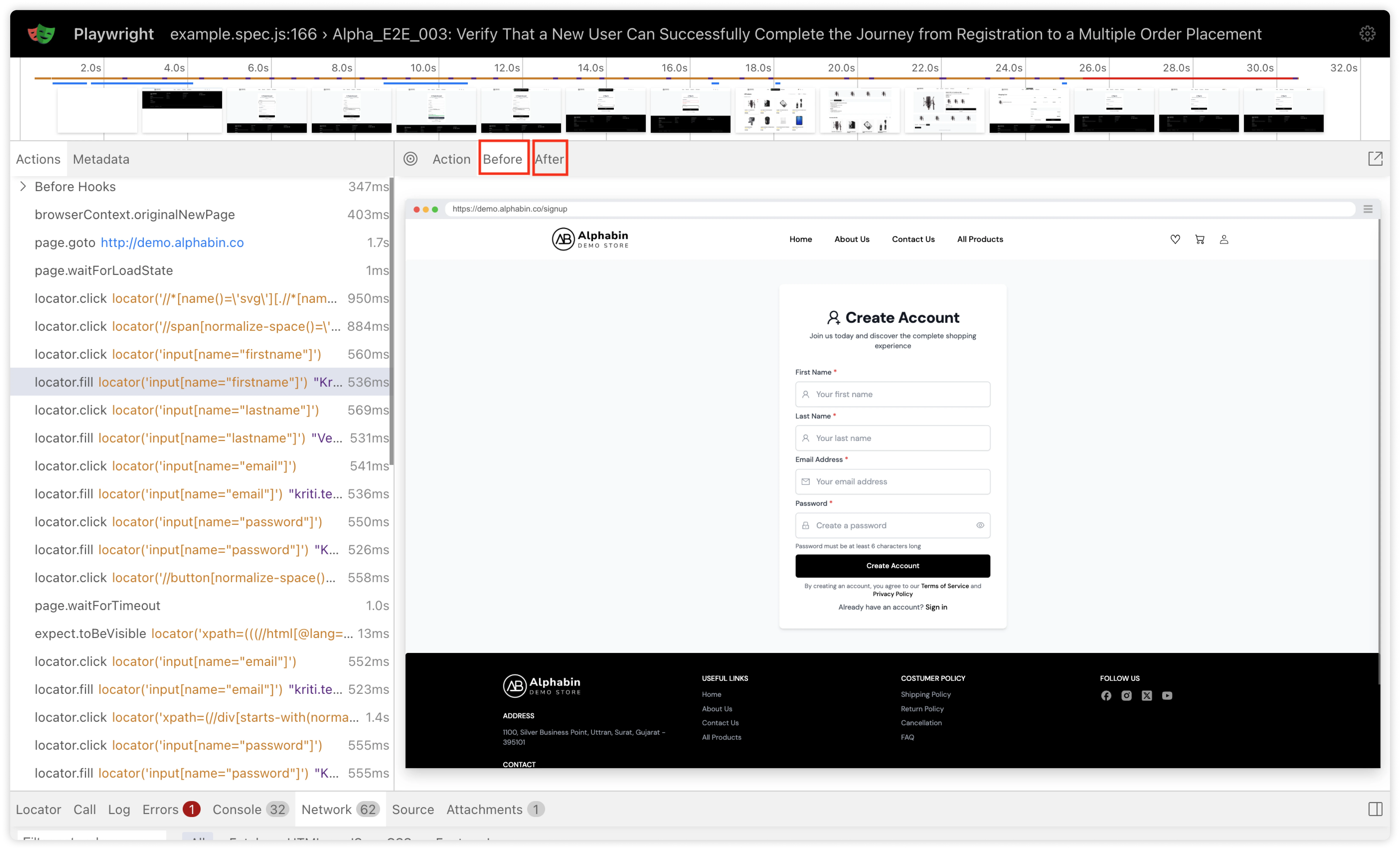Image resolution: width=1400 pixels, height=850 pixels.
Task: Click the shopping cart icon in the store header
Action: tap(1199, 239)
